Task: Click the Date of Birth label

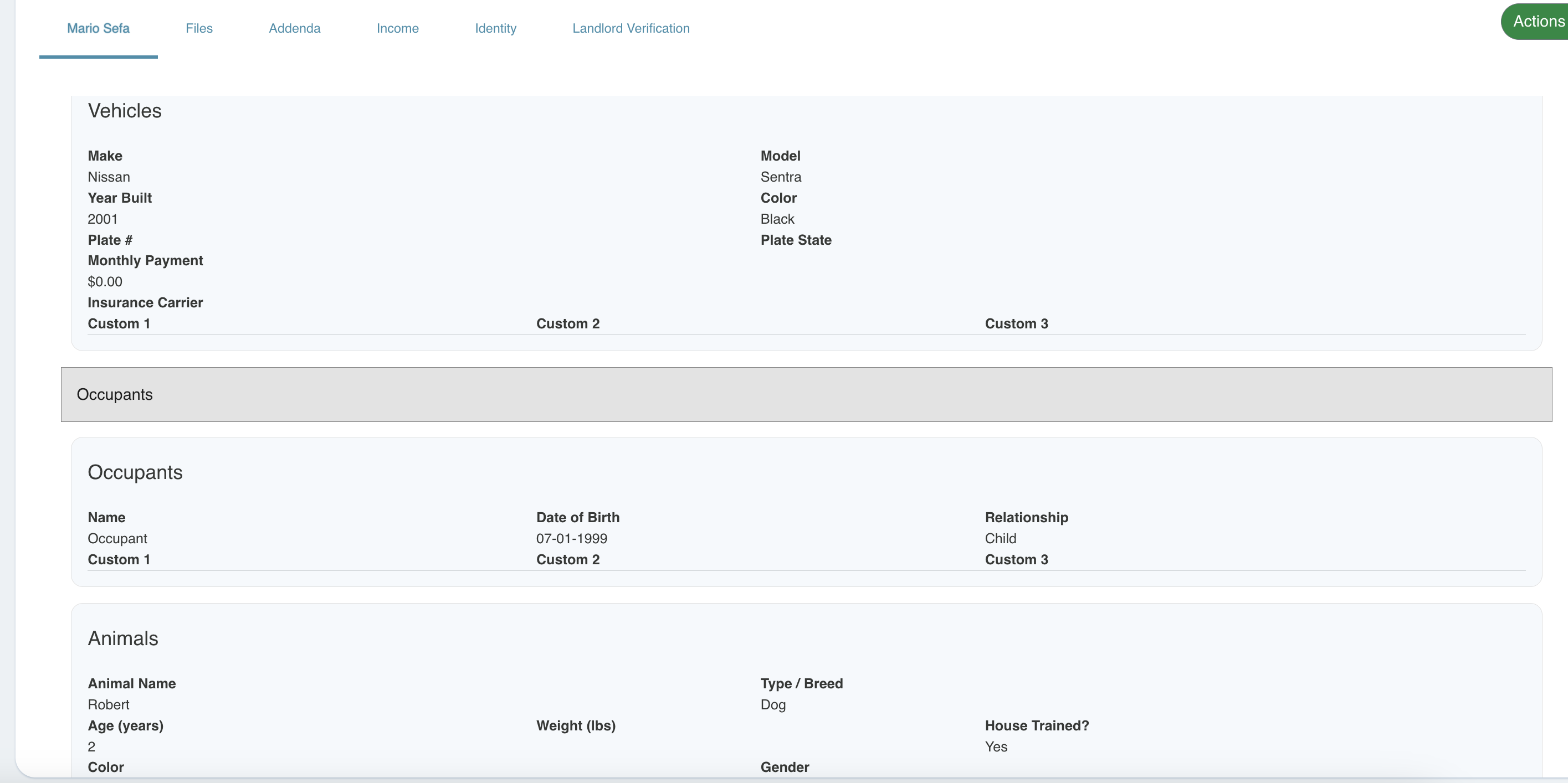Action: 578,517
